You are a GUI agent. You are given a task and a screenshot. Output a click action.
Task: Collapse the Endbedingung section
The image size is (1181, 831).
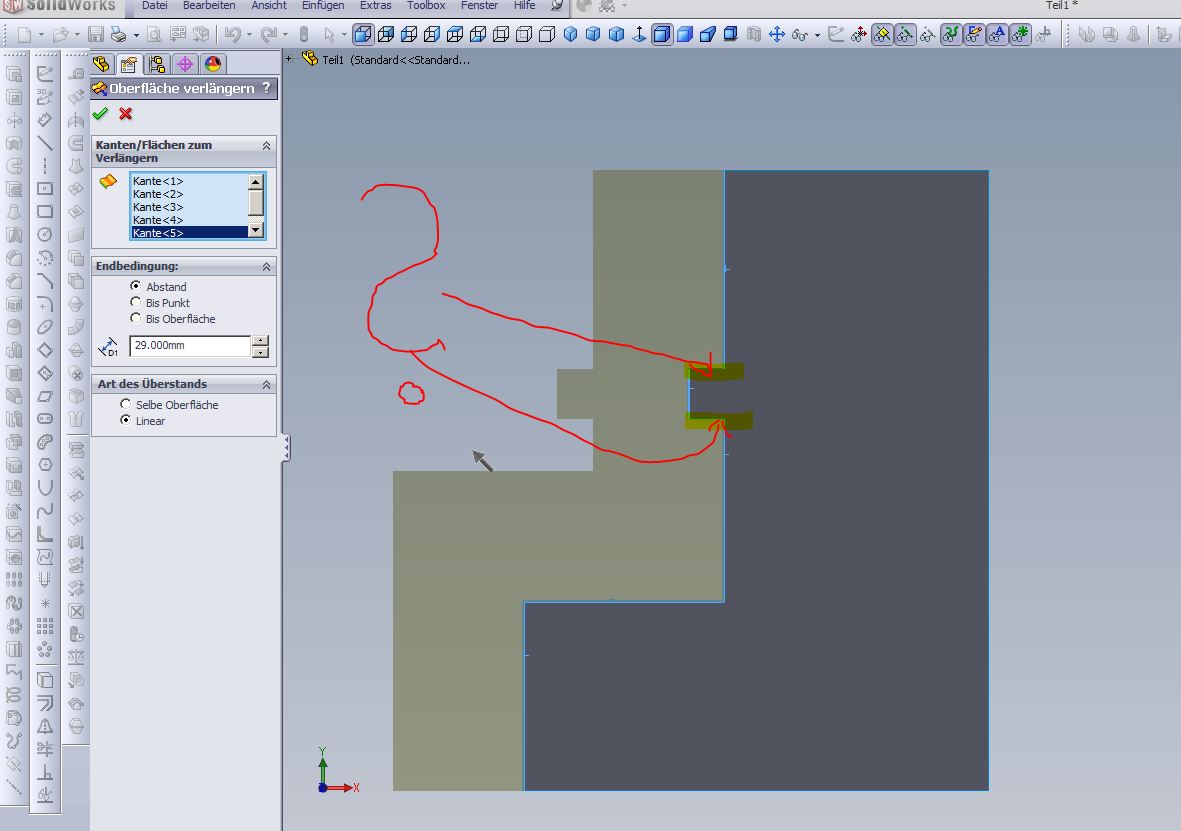click(266, 267)
